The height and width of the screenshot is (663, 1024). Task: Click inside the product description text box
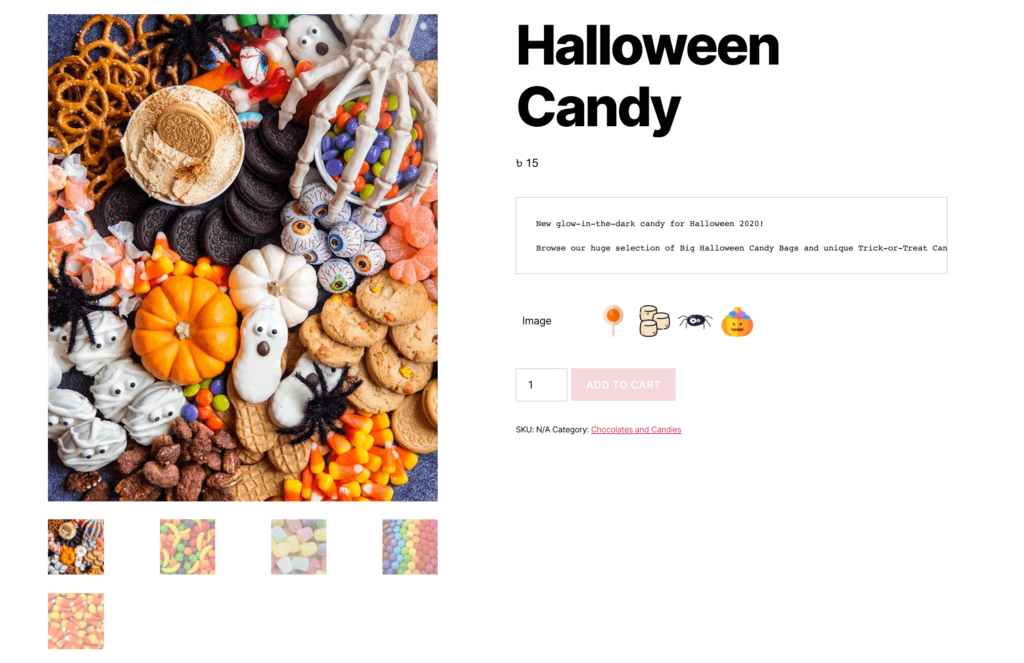click(x=731, y=235)
